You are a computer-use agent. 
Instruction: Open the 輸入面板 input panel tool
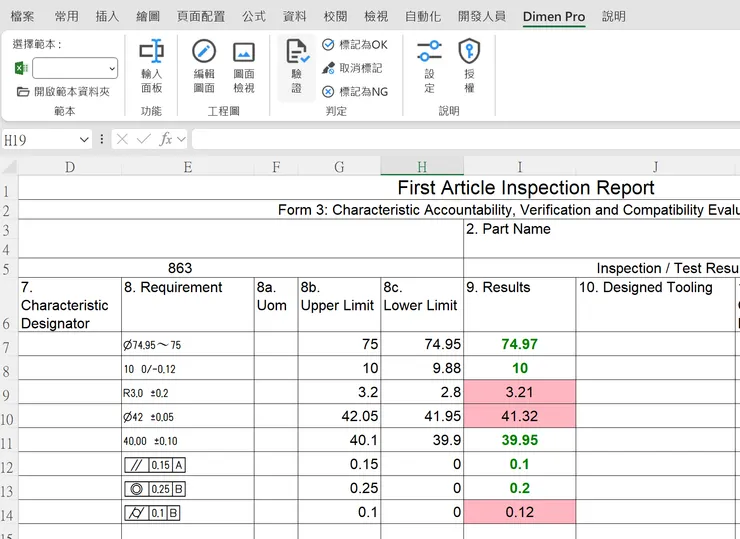coord(151,66)
